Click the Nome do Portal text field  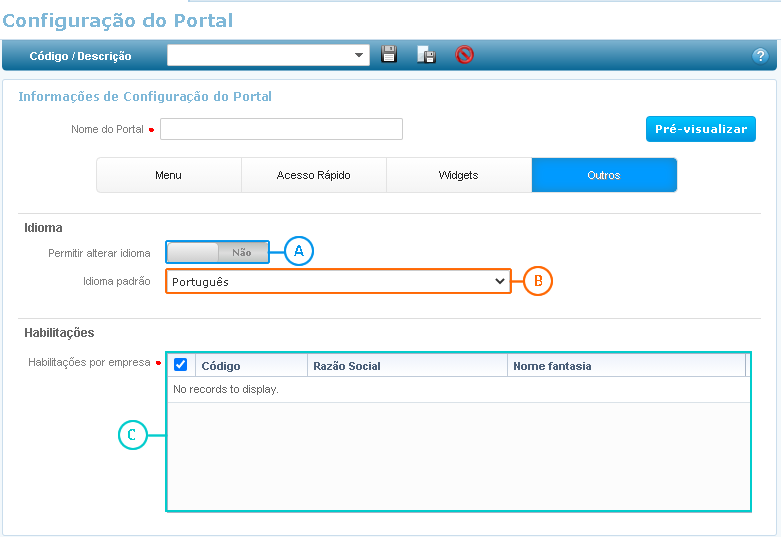pos(281,129)
